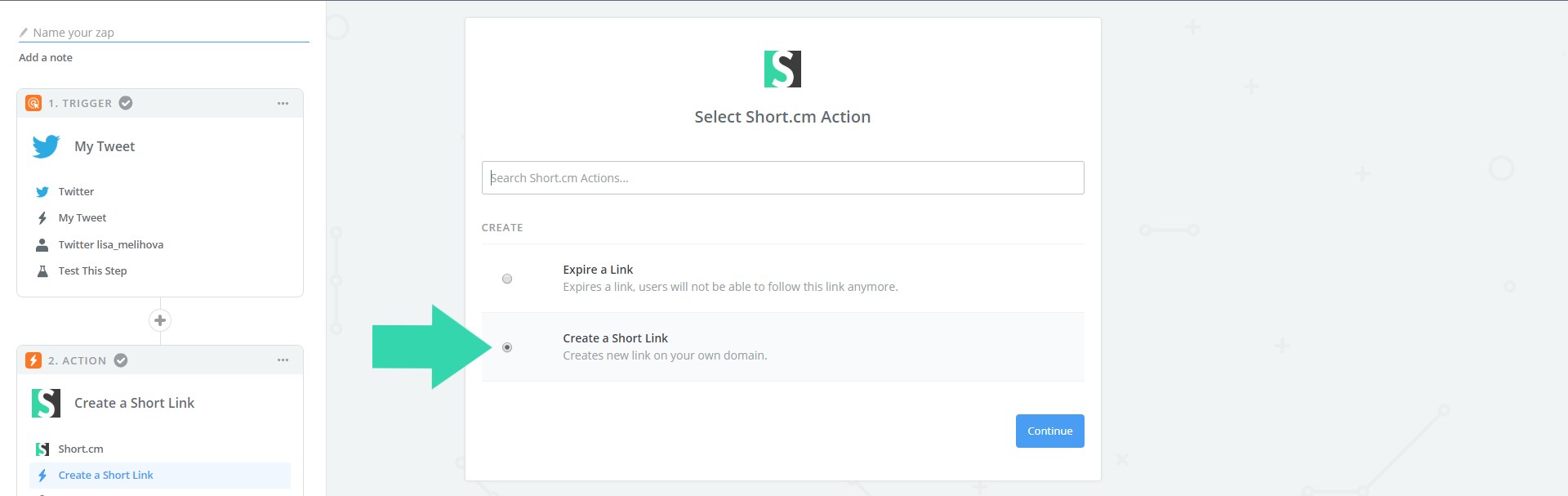Click the Short.cm logo icon beside "Short.cm"

[42, 449]
